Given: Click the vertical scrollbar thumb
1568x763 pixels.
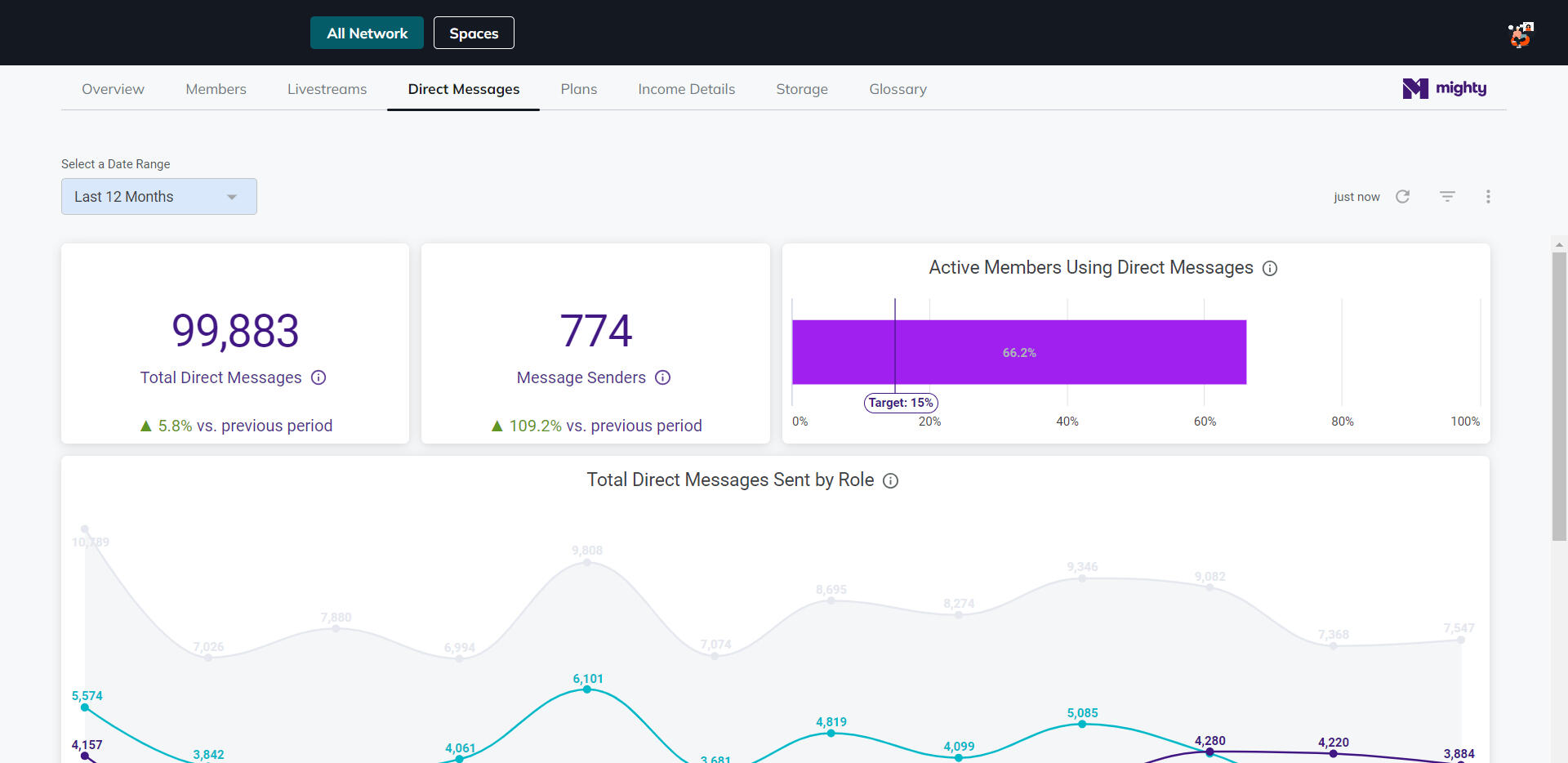Looking at the screenshot, I should 1559,396.
